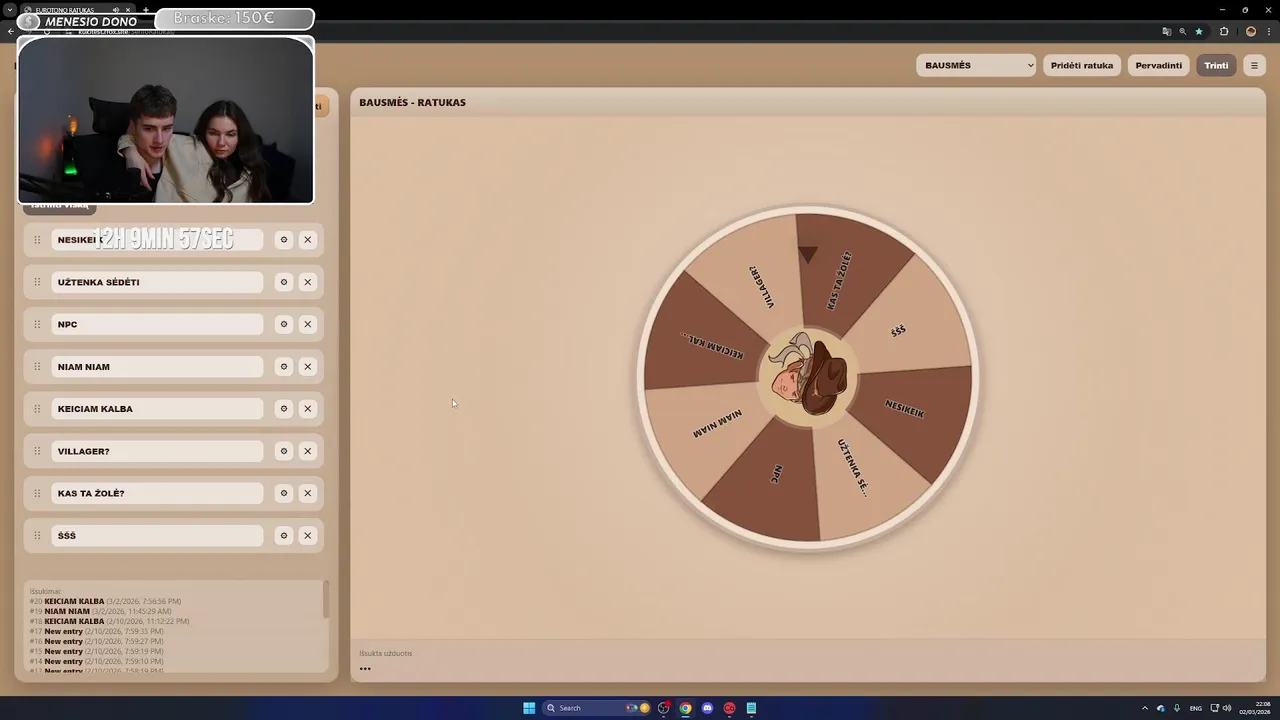This screenshot has height=720, width=1280.
Task: Open settings gear for KEICIAM KALBA entry
Action: pyautogui.click(x=284, y=409)
